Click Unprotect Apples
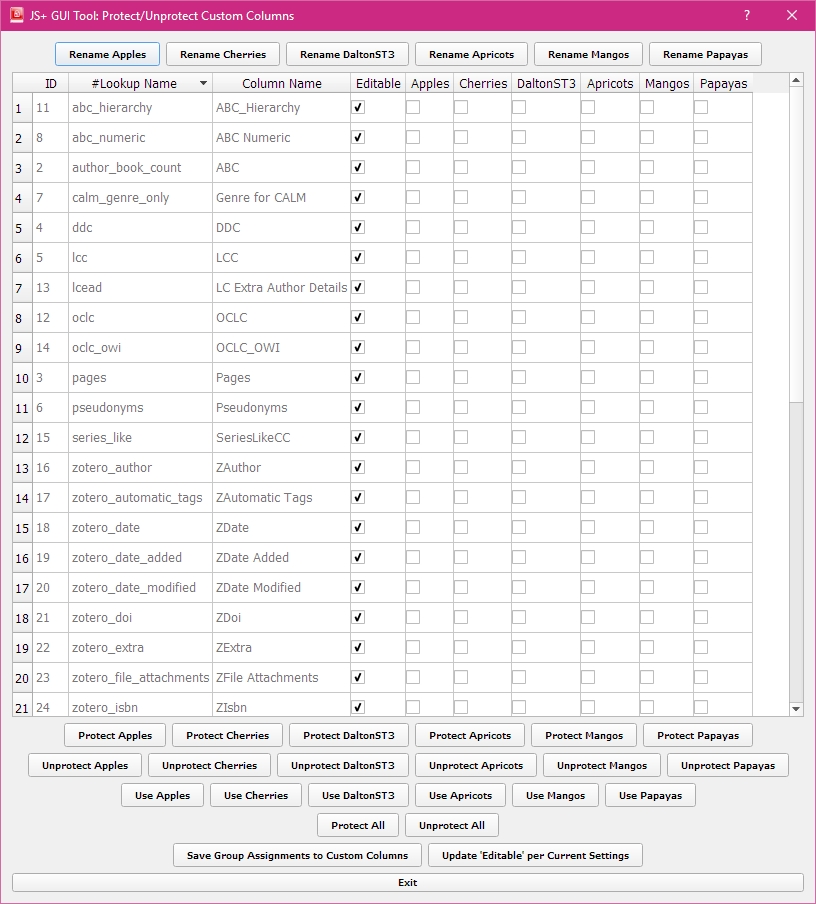Screen dimensions: 816x904 (85, 765)
